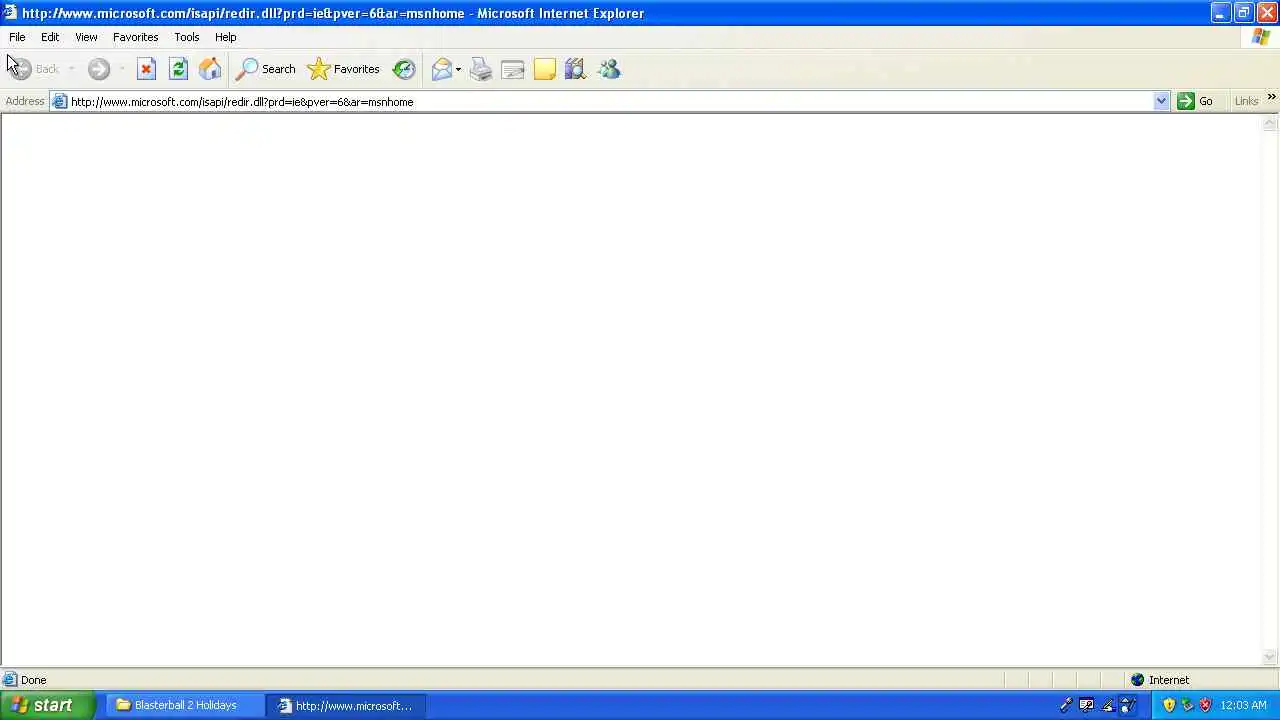Open the Tools menu
The image size is (1280, 720).
click(x=186, y=37)
